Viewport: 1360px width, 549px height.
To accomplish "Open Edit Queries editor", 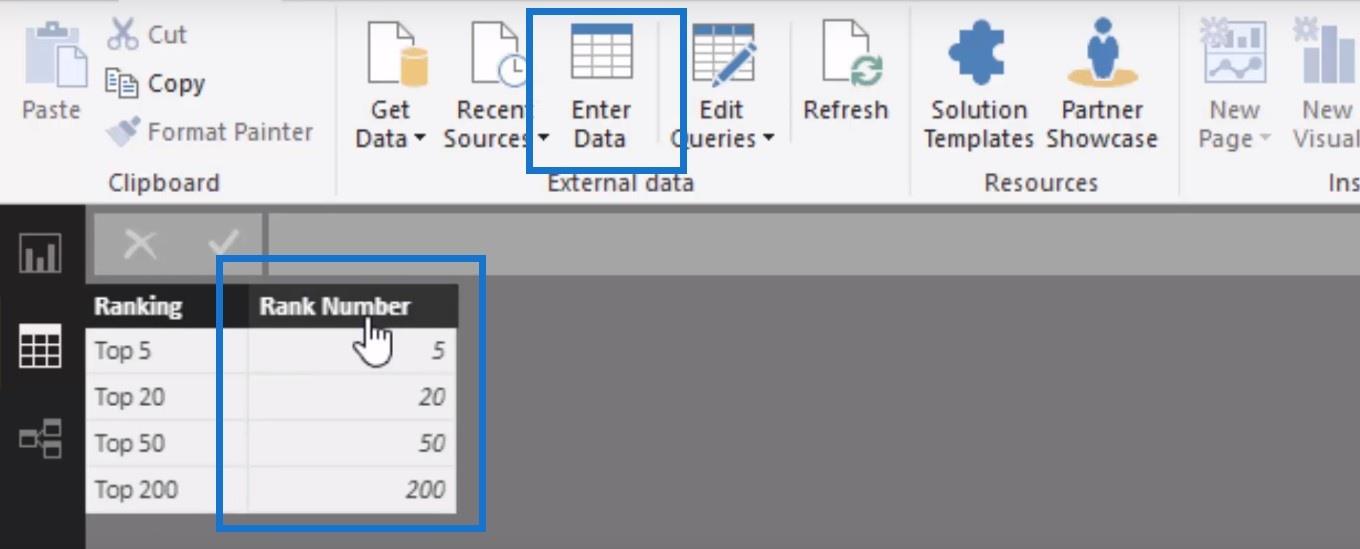I will (722, 84).
